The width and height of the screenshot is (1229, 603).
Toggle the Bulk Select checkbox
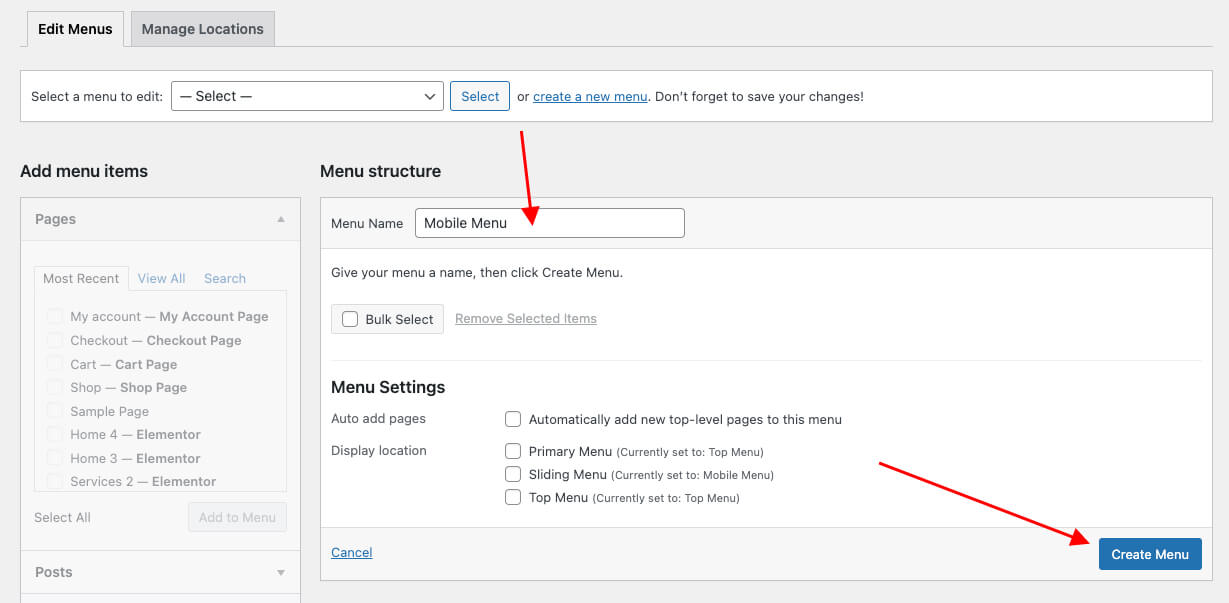pyautogui.click(x=350, y=319)
